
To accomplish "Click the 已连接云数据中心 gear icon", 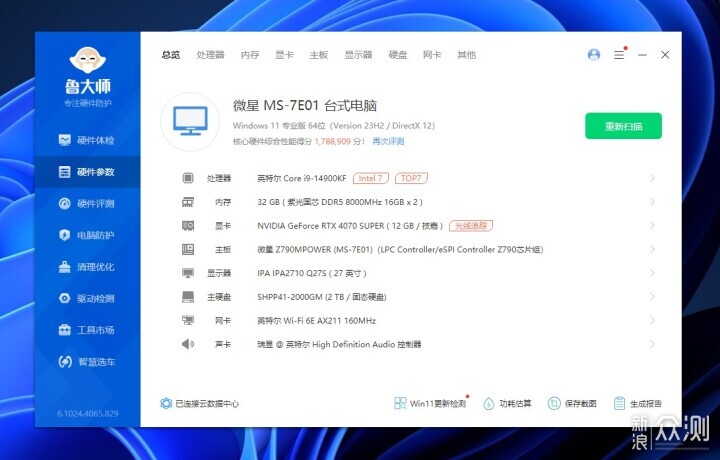I will 166,403.
